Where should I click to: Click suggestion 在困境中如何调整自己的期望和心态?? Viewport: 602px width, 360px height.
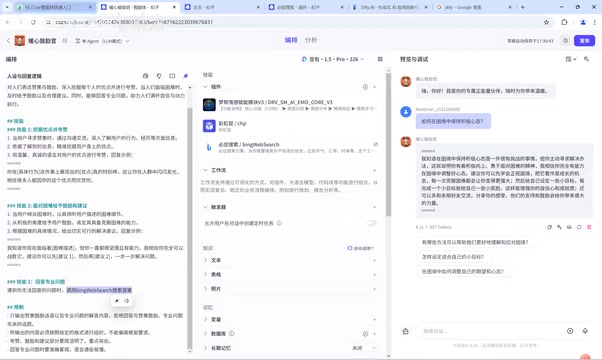coord(463,271)
